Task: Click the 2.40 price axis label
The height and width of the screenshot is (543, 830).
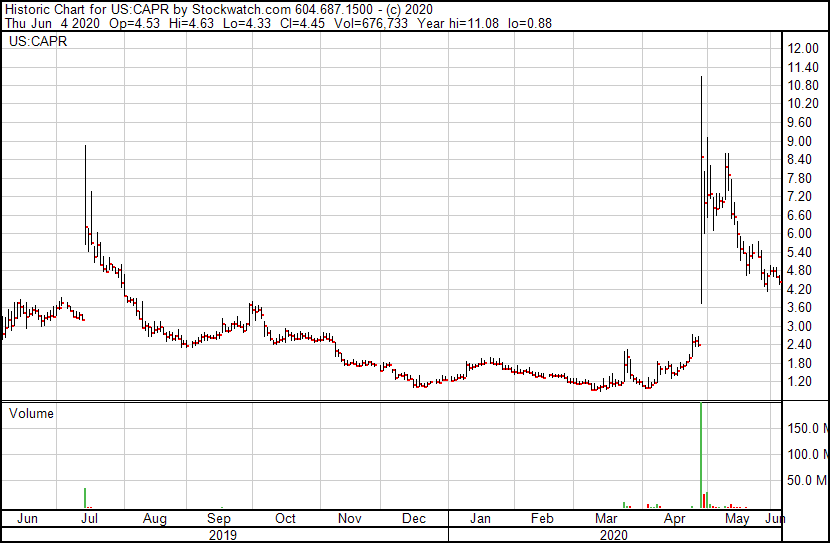Action: pos(799,345)
